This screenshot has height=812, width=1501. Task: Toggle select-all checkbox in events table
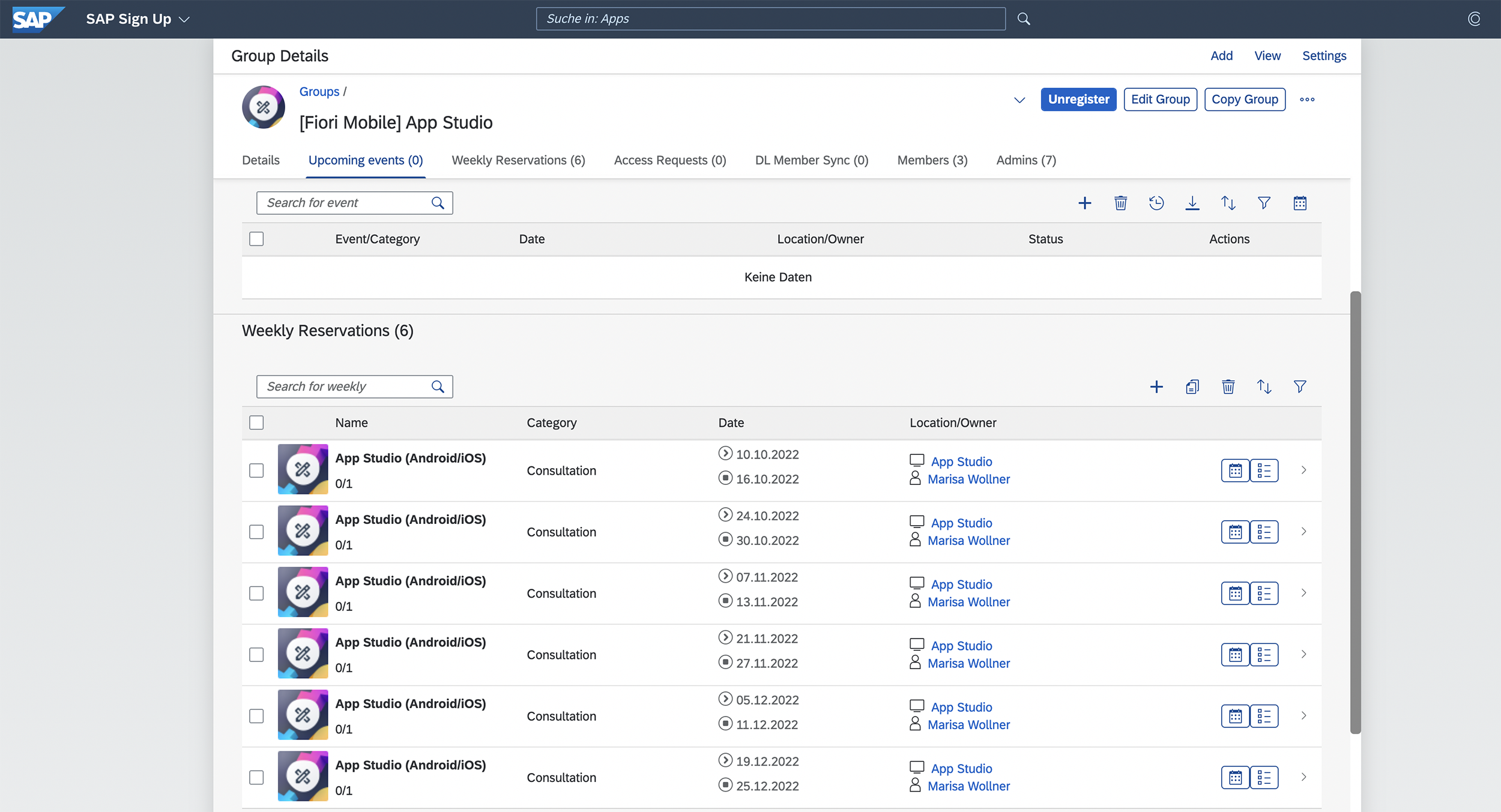[x=256, y=239]
